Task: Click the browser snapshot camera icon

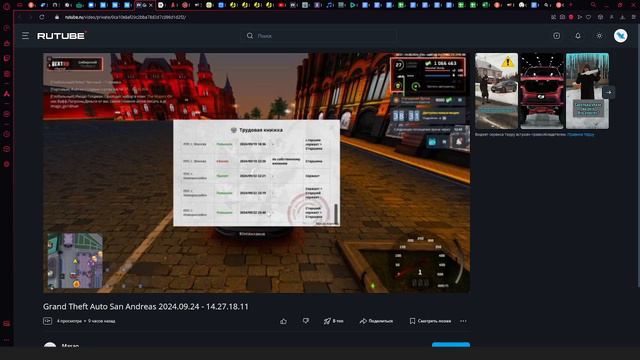Action: click(x=562, y=17)
